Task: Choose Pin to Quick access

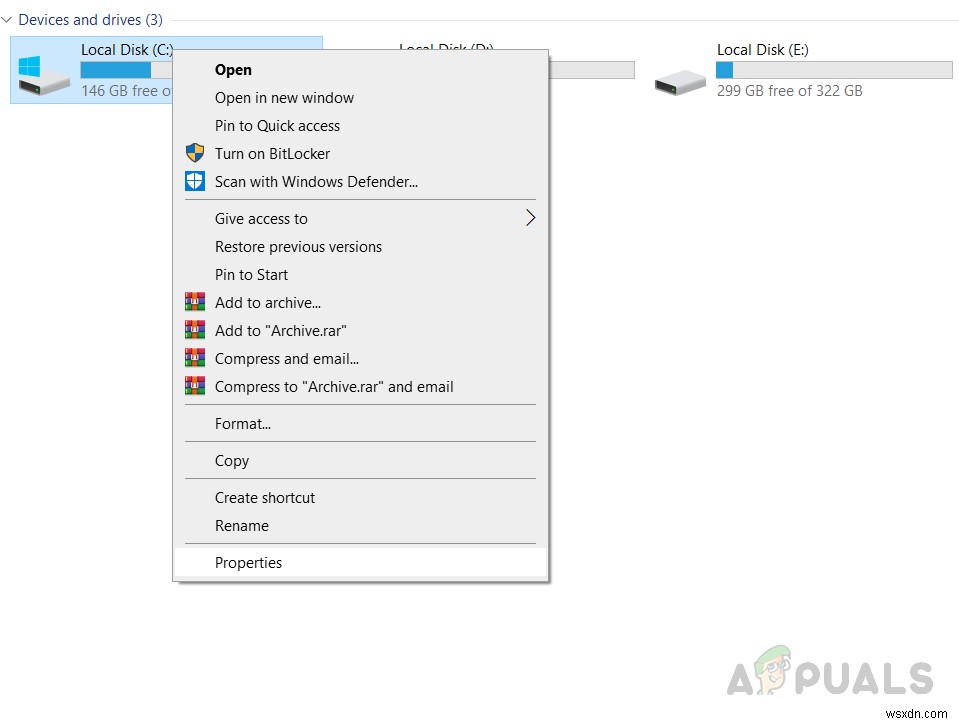Action: pyautogui.click(x=277, y=125)
